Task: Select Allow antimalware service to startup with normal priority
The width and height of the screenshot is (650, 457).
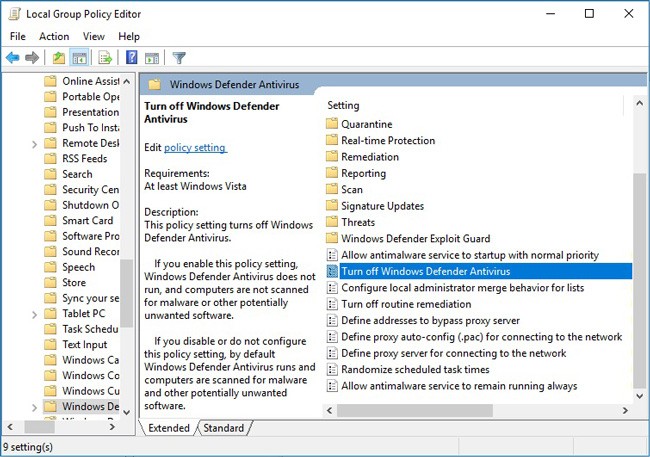Action: pyautogui.click(x=470, y=255)
